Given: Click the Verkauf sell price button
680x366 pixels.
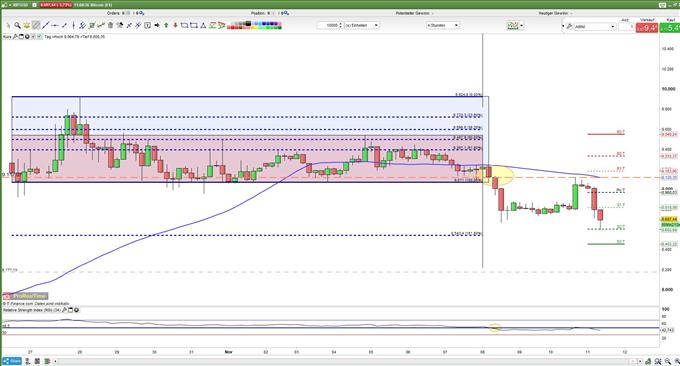Looking at the screenshot, I should 647,28.
